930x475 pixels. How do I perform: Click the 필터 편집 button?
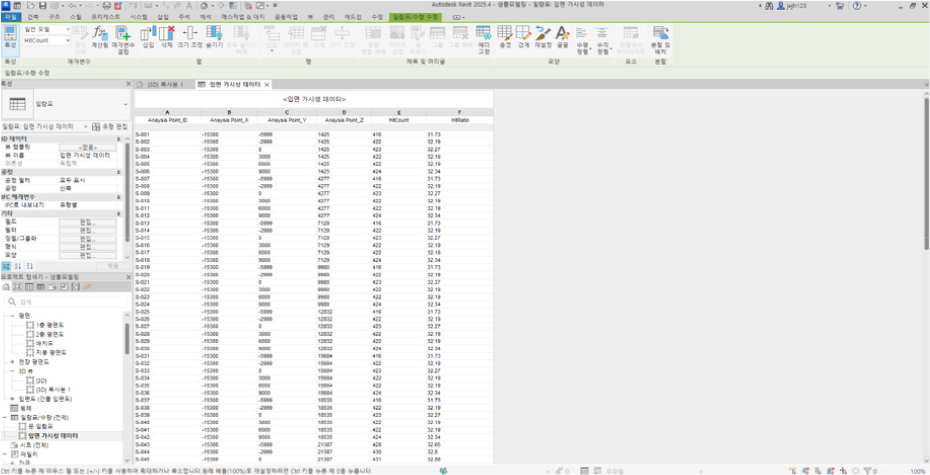88,231
